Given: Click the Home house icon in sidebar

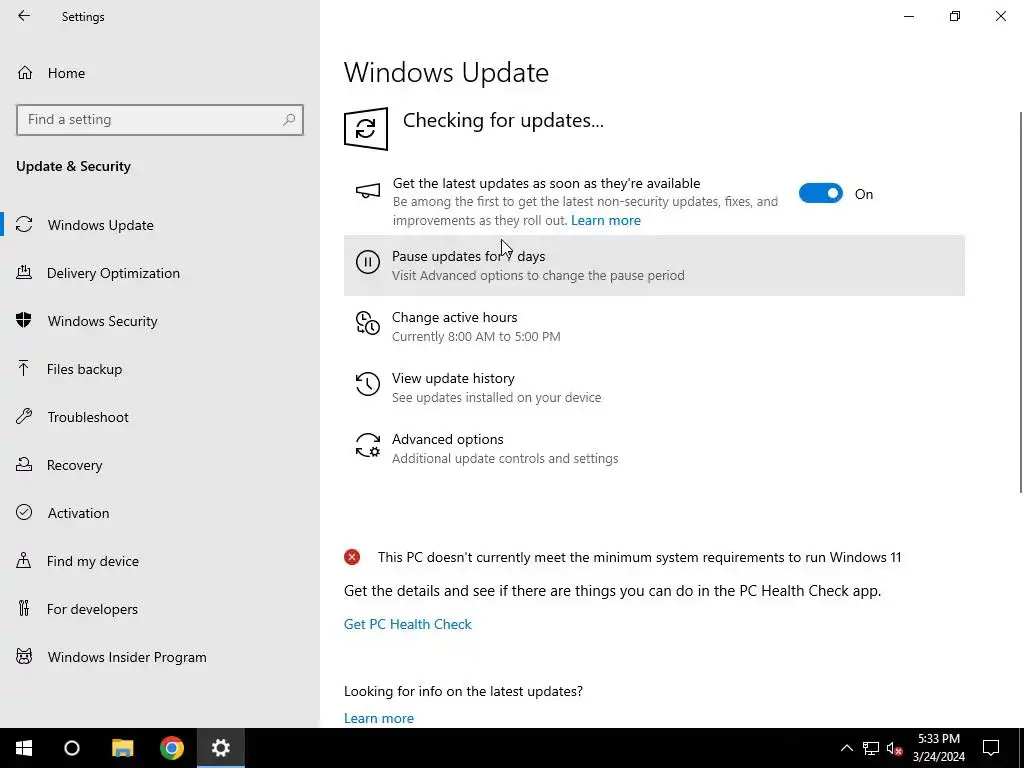Looking at the screenshot, I should coord(25,72).
